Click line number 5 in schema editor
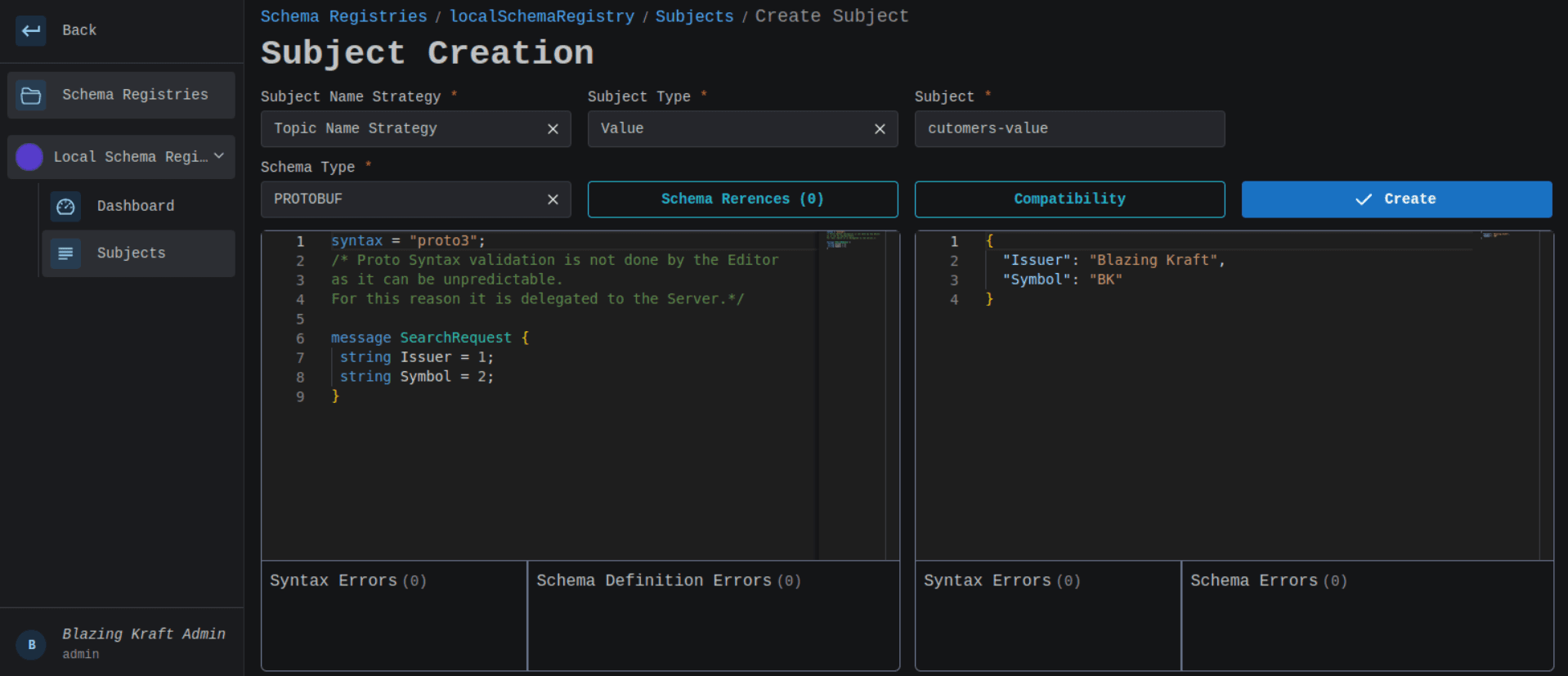1568x676 pixels. coord(300,319)
